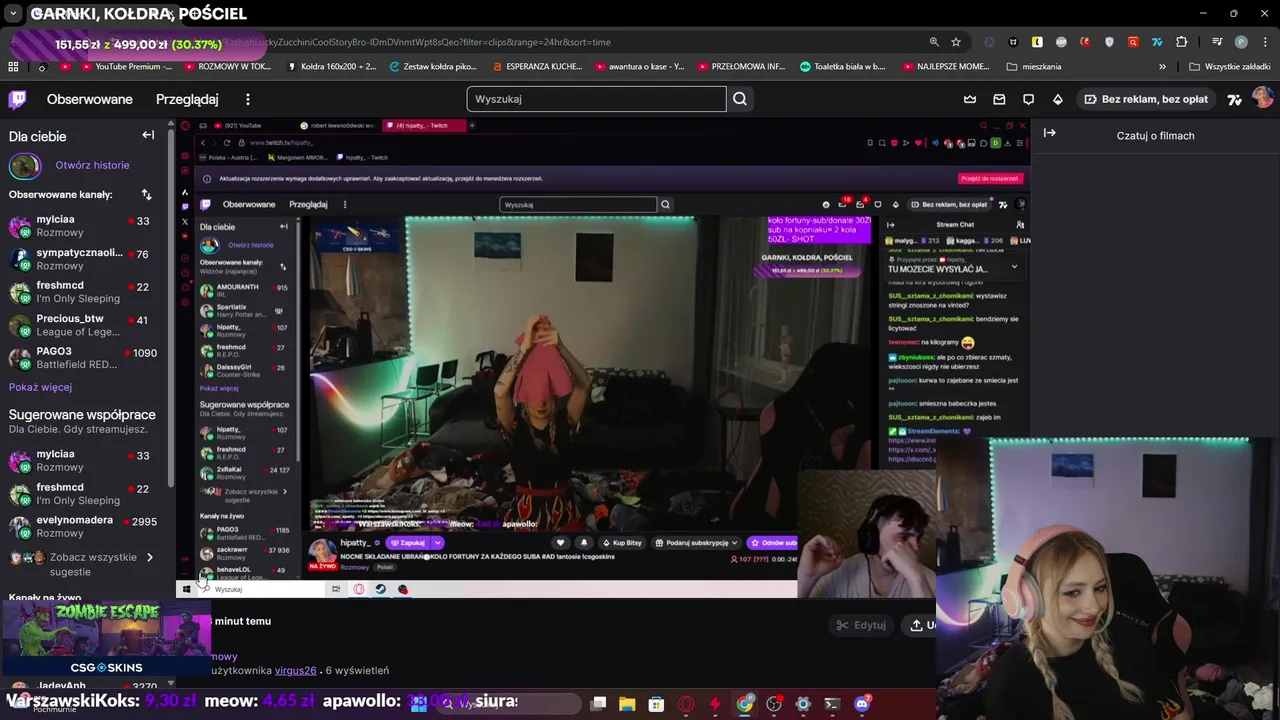This screenshot has width=1280, height=720.
Task: Open the user avatar menu in Twitch header
Action: coord(1262,98)
